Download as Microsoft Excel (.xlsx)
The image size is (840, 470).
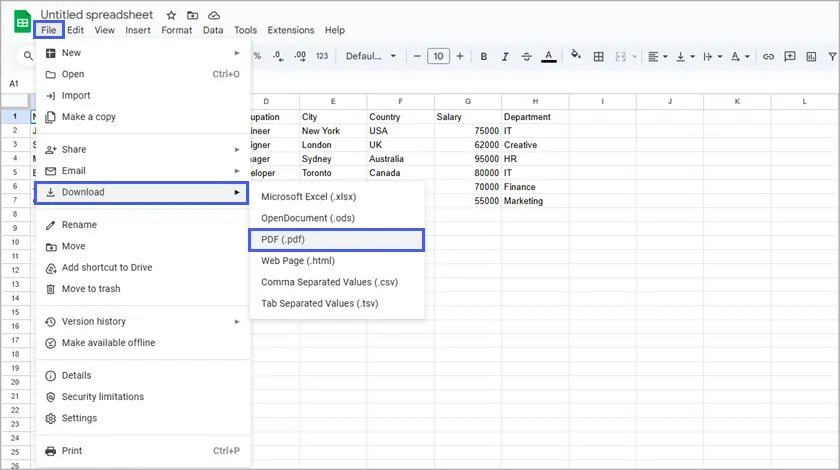(337, 197)
